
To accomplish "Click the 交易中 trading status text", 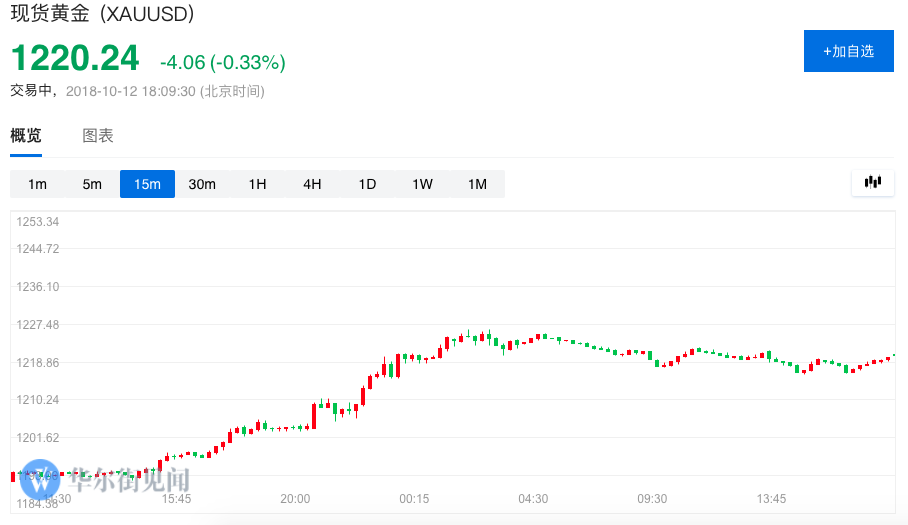I will [31, 91].
